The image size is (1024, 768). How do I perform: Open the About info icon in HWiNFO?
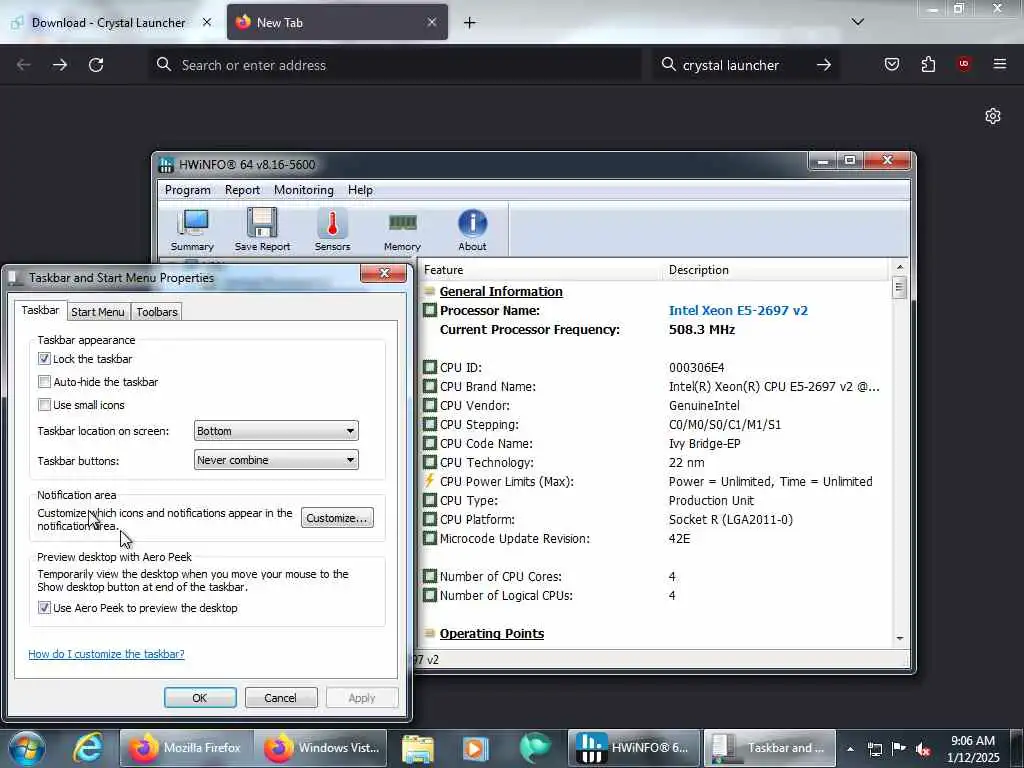click(472, 230)
